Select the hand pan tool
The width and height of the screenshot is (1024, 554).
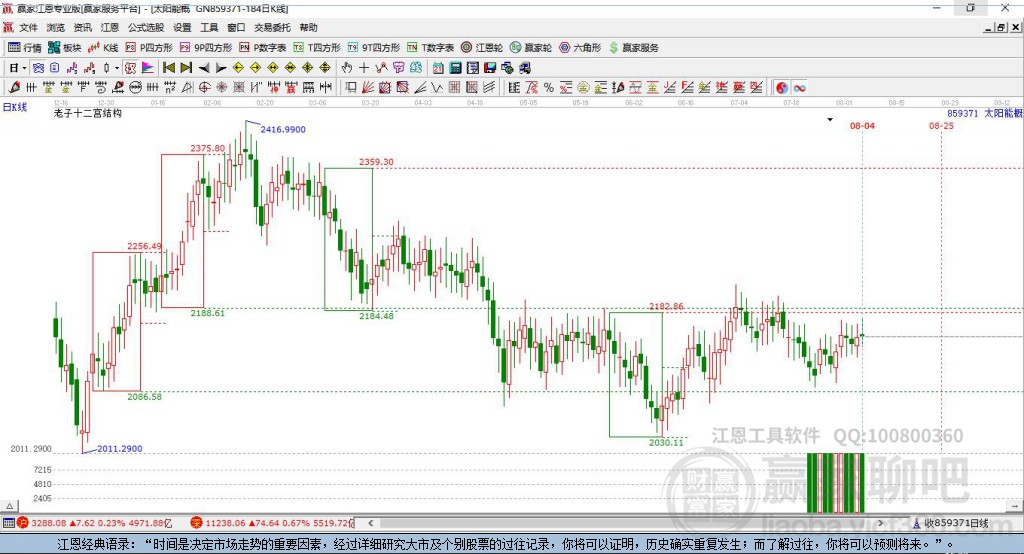(x=347, y=68)
